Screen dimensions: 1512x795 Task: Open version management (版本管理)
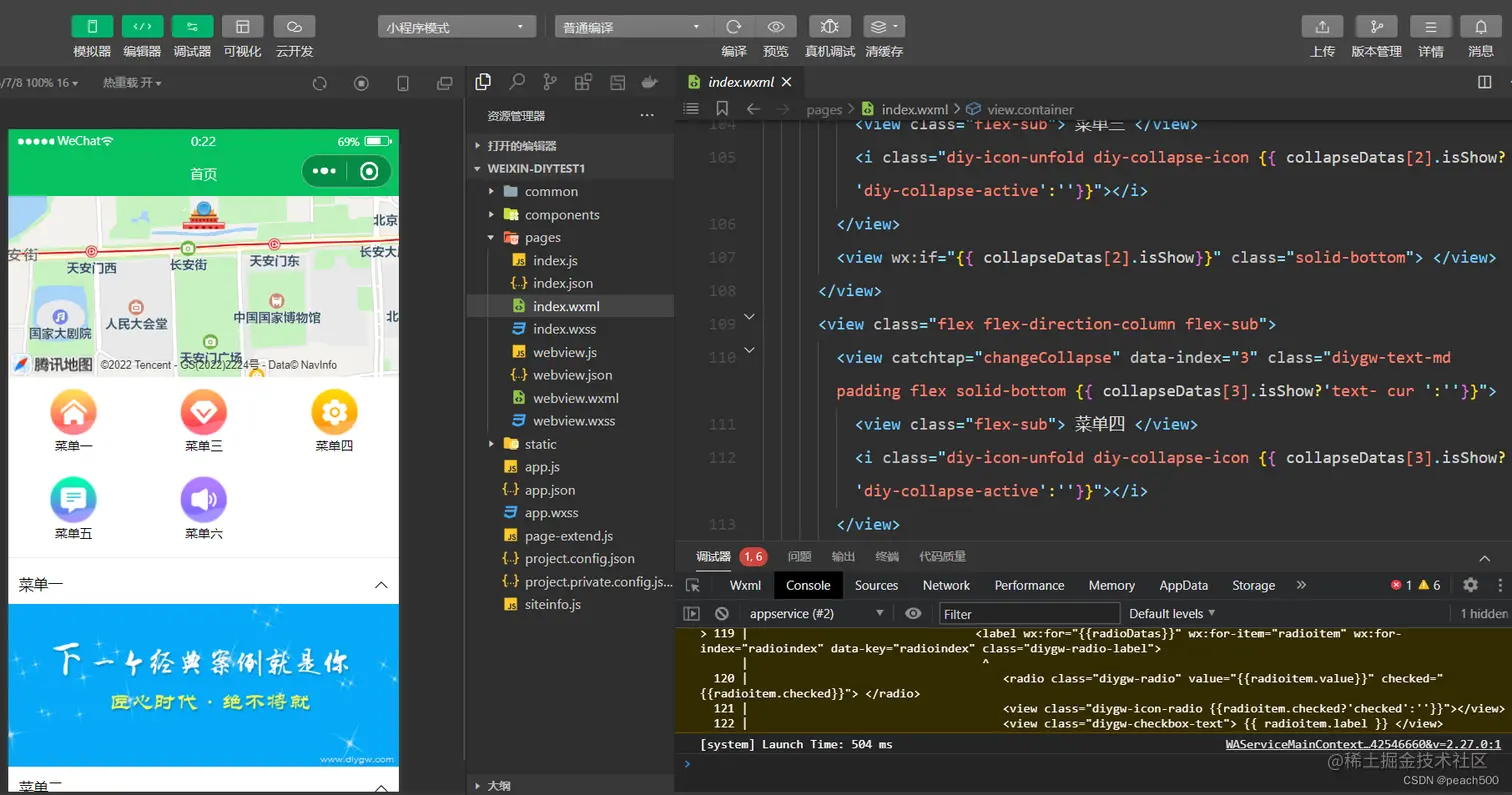point(1376,27)
